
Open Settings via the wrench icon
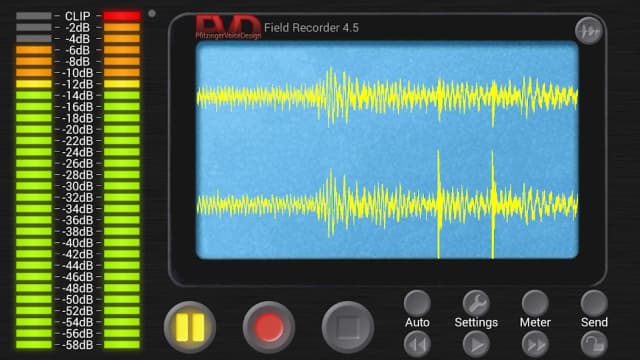click(x=476, y=303)
